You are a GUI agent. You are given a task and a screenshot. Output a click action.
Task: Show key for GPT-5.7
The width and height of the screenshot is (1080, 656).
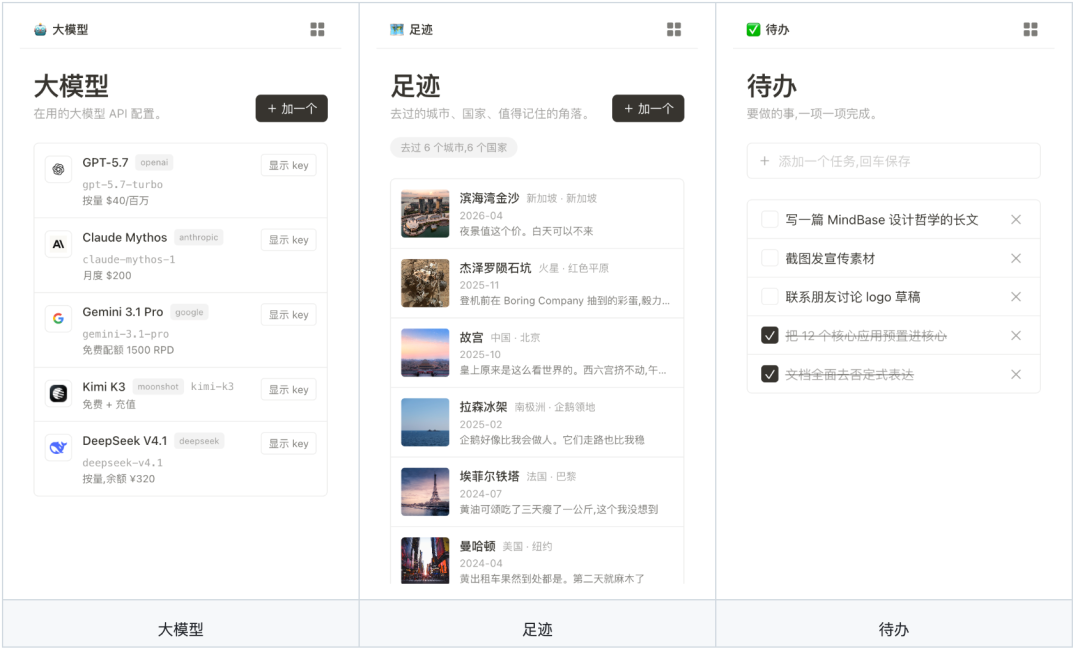point(289,165)
